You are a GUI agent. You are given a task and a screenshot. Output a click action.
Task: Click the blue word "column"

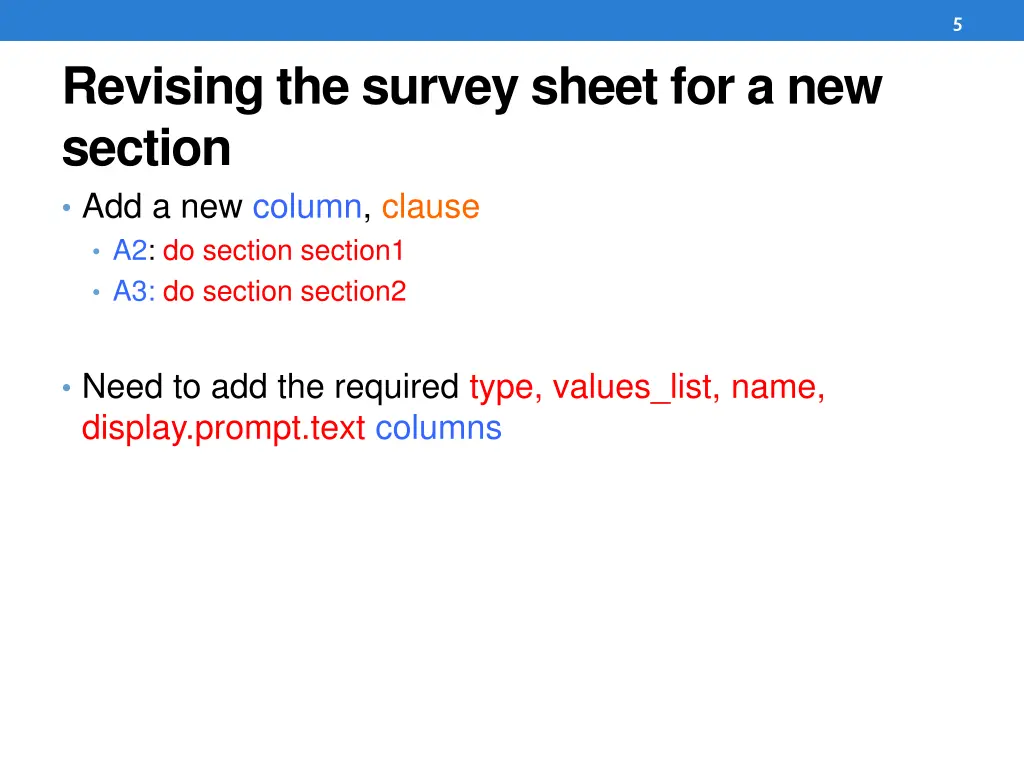coord(306,207)
